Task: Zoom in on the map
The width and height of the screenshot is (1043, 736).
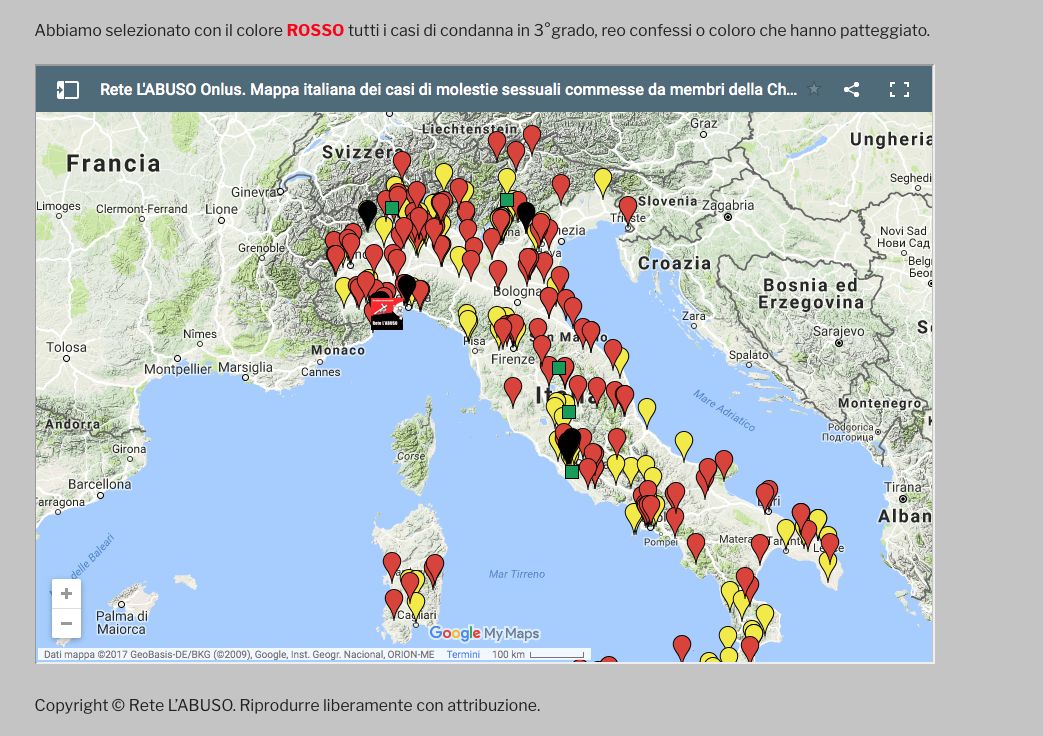Action: [x=67, y=594]
